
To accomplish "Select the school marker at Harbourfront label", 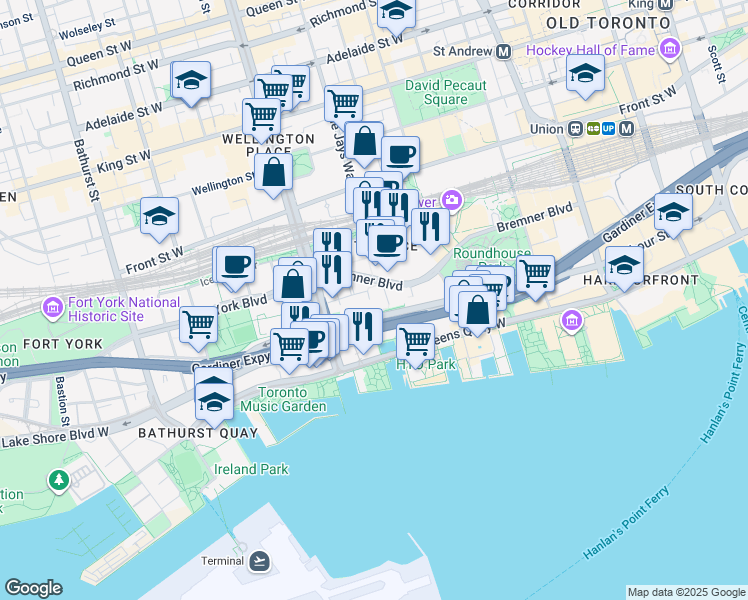I will (624, 265).
